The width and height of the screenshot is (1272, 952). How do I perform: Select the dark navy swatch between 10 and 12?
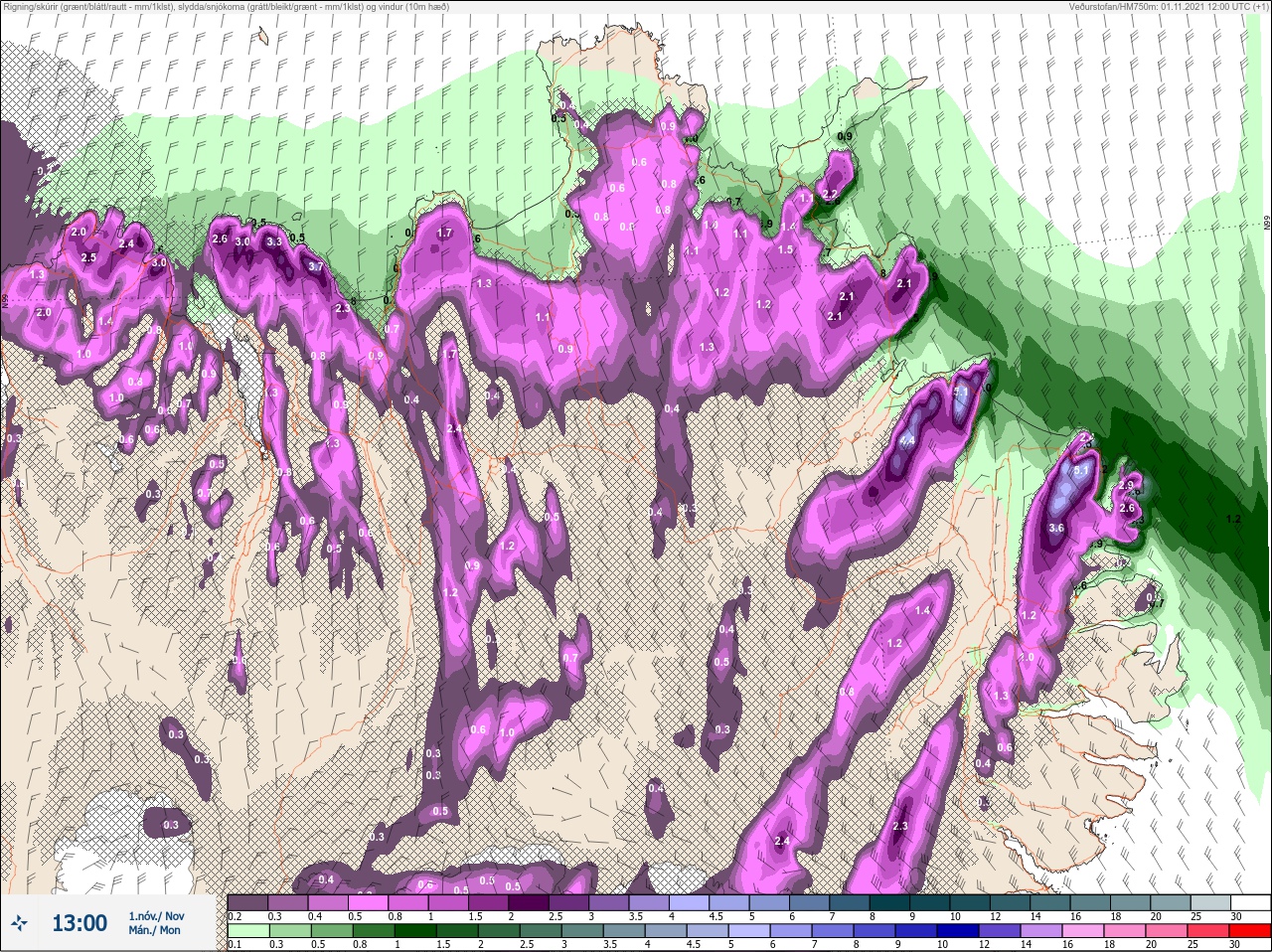pos(959,931)
